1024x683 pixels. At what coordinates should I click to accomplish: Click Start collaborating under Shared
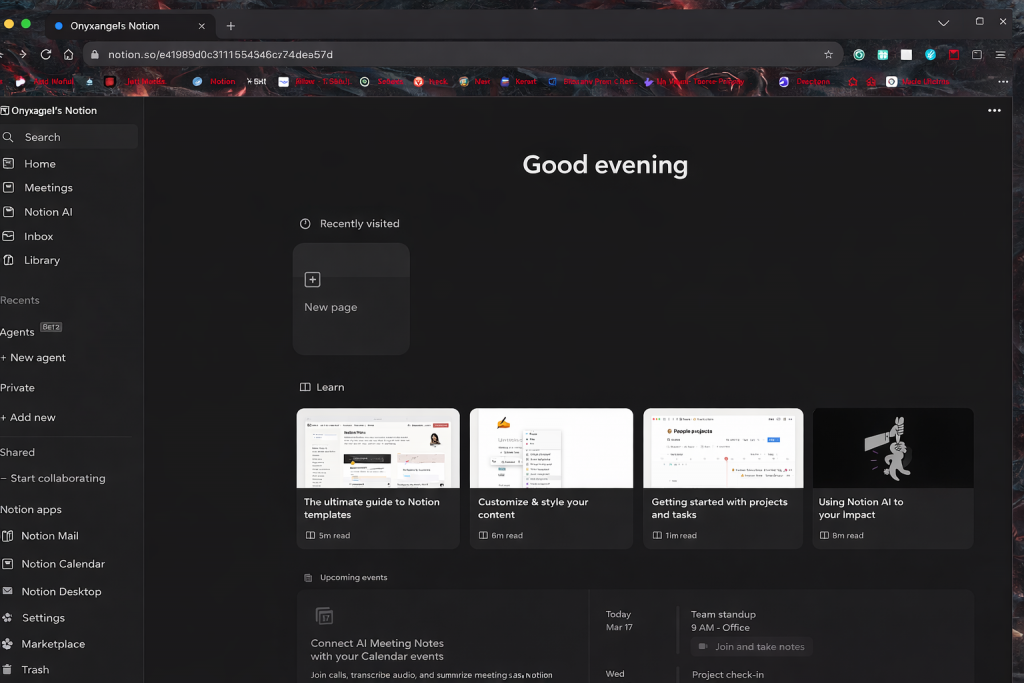tap(54, 478)
